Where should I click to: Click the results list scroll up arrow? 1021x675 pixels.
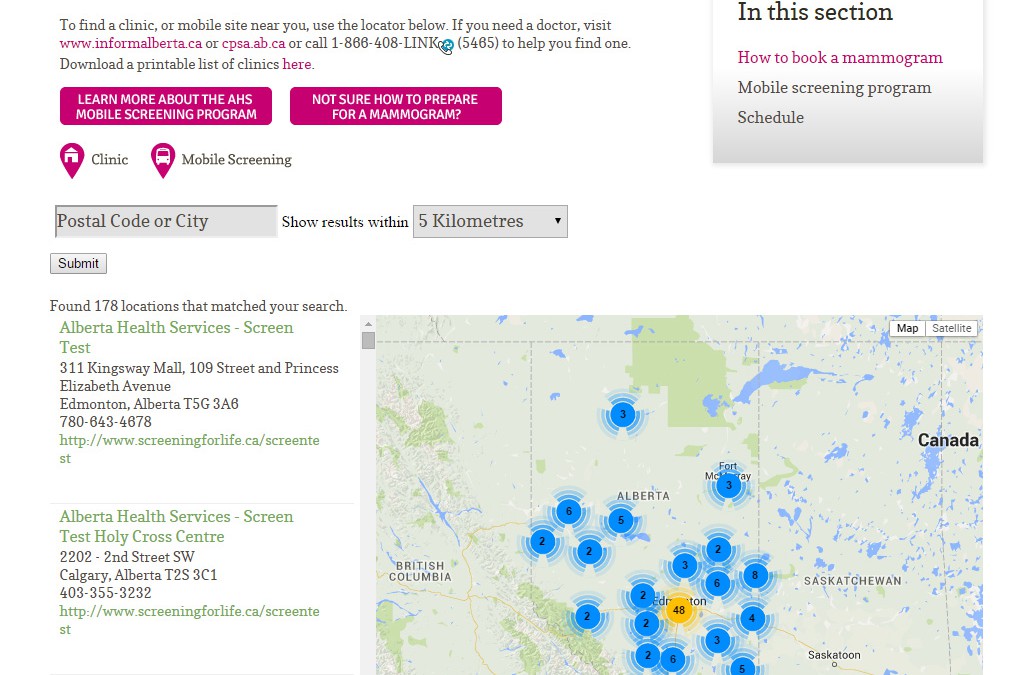click(x=369, y=324)
